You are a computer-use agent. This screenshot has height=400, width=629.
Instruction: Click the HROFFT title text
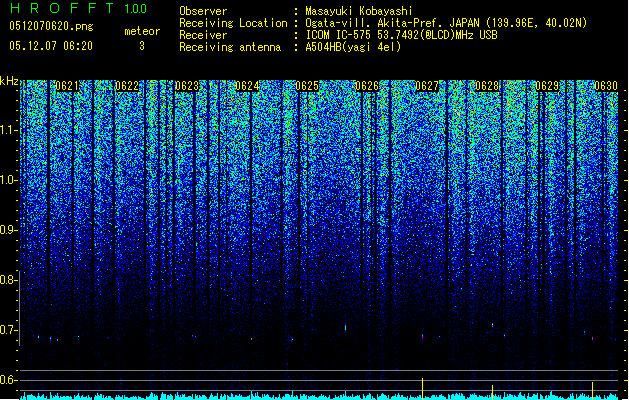(62, 8)
